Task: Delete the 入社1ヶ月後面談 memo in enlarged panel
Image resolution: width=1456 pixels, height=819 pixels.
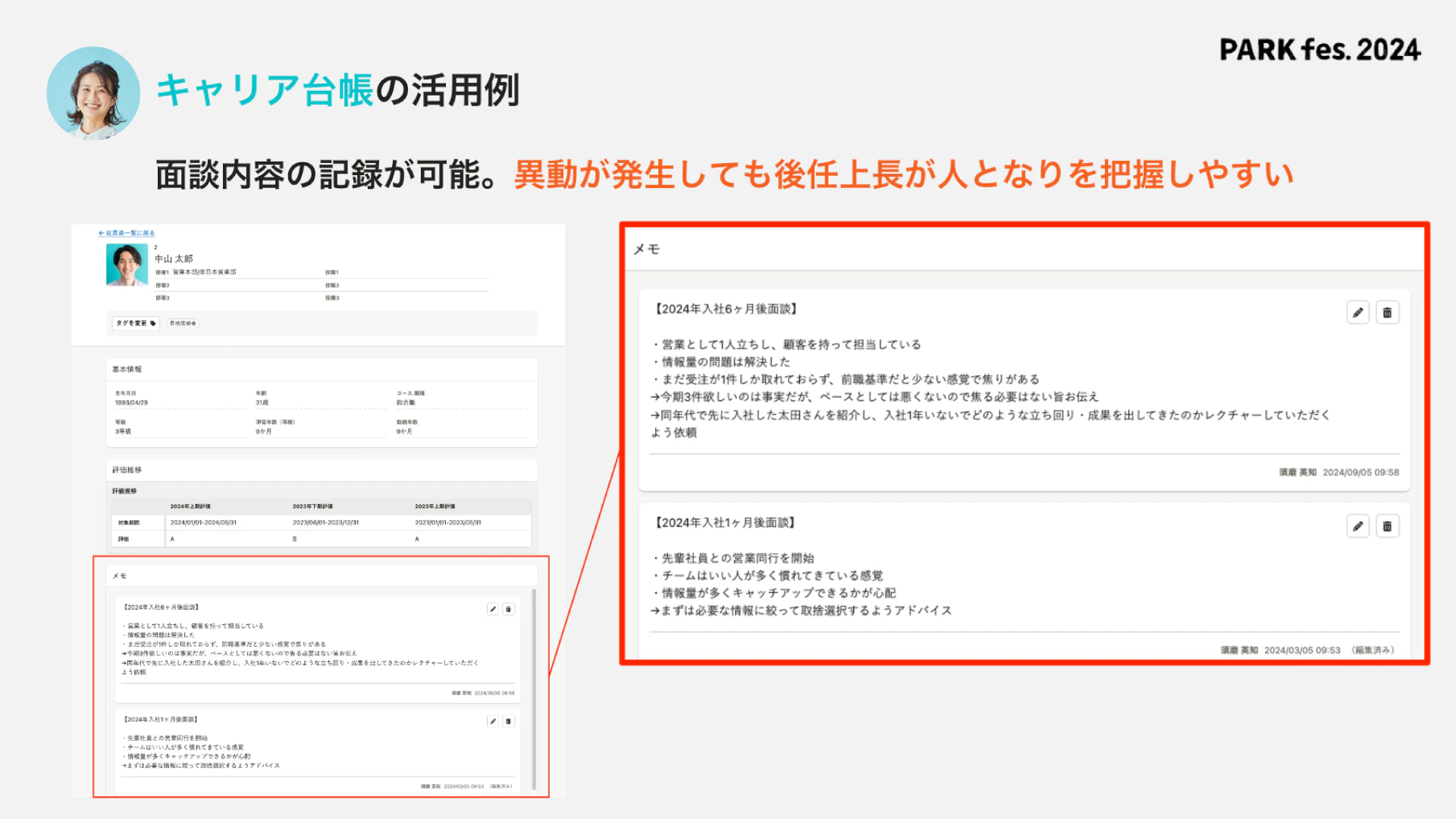Action: pos(1387,526)
